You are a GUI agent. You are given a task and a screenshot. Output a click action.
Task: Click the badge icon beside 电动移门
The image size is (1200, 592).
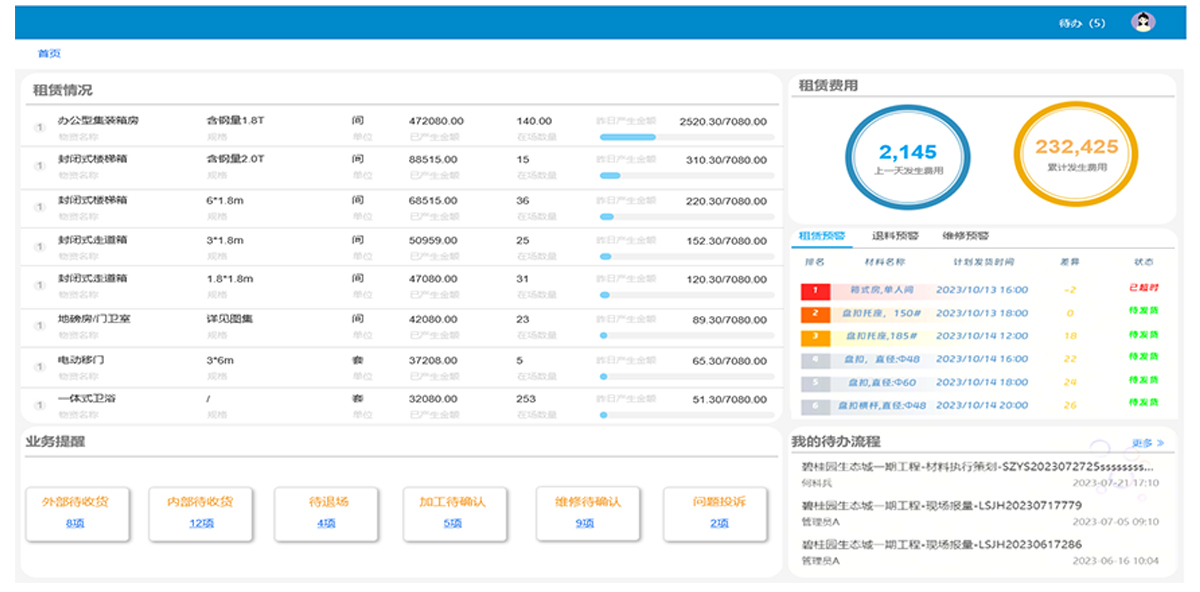pyautogui.click(x=38, y=364)
